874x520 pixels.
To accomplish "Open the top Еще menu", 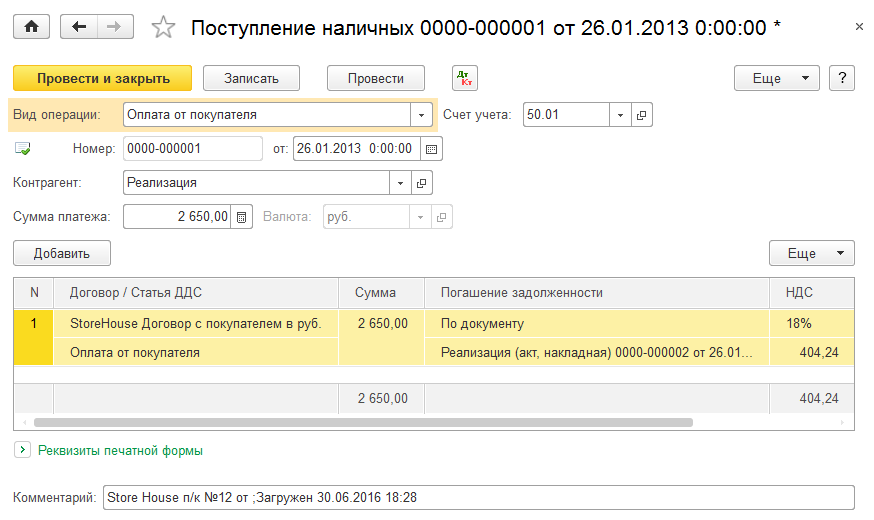I will point(776,78).
